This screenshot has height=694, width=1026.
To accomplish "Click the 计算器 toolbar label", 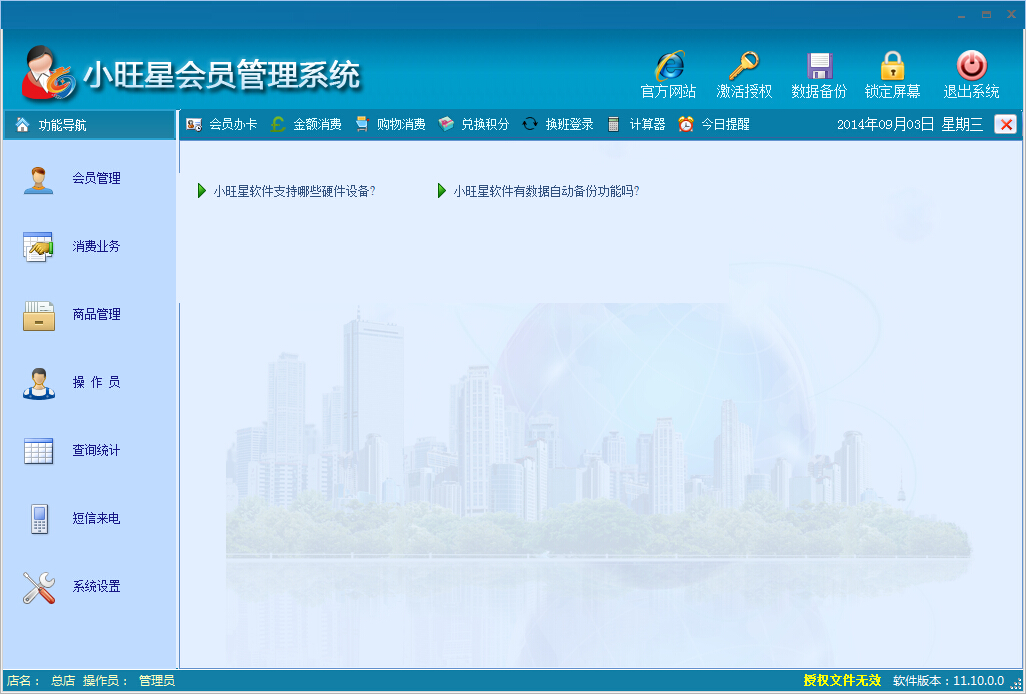I will coord(647,124).
